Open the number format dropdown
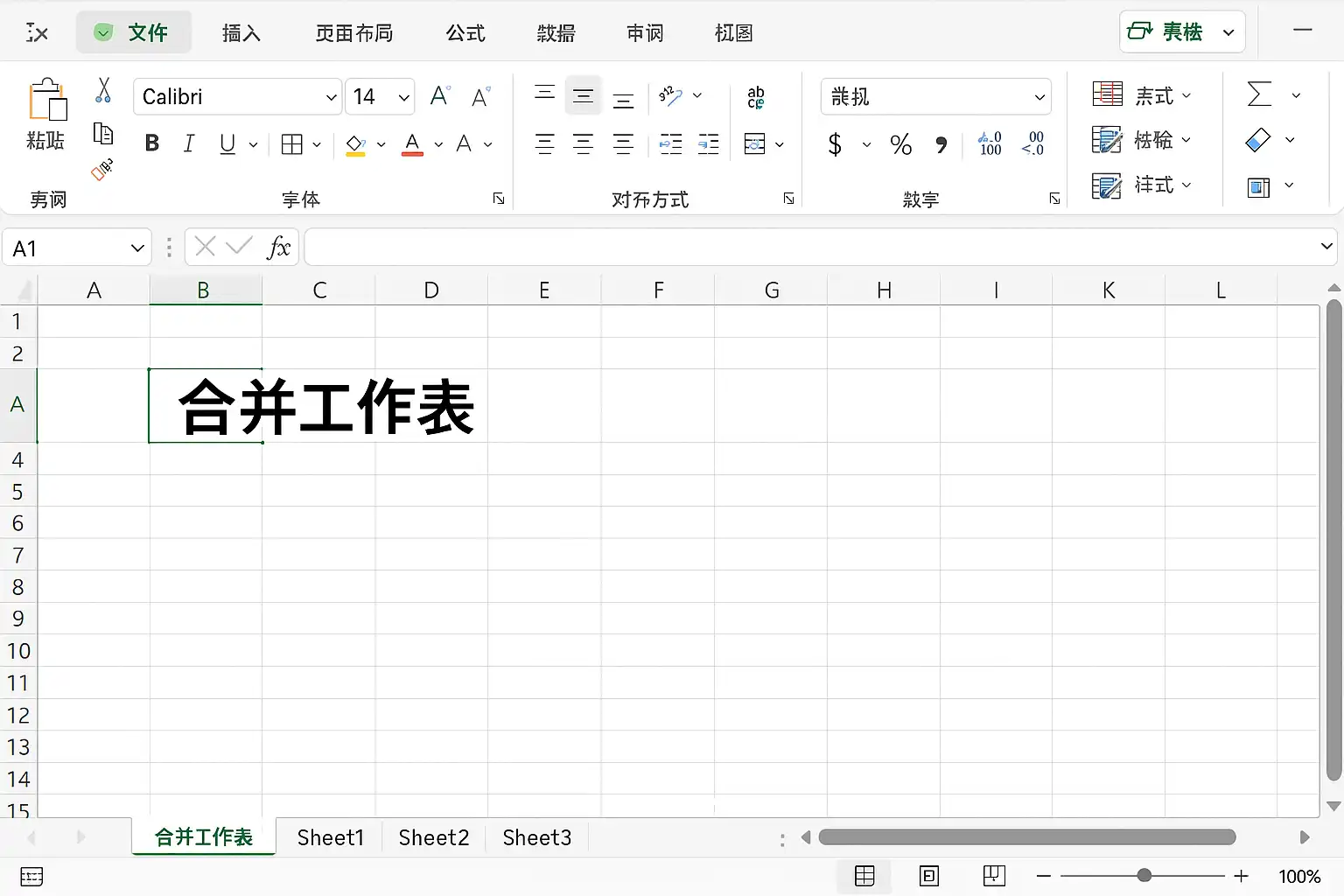The image size is (1344, 896). [x=1039, y=97]
